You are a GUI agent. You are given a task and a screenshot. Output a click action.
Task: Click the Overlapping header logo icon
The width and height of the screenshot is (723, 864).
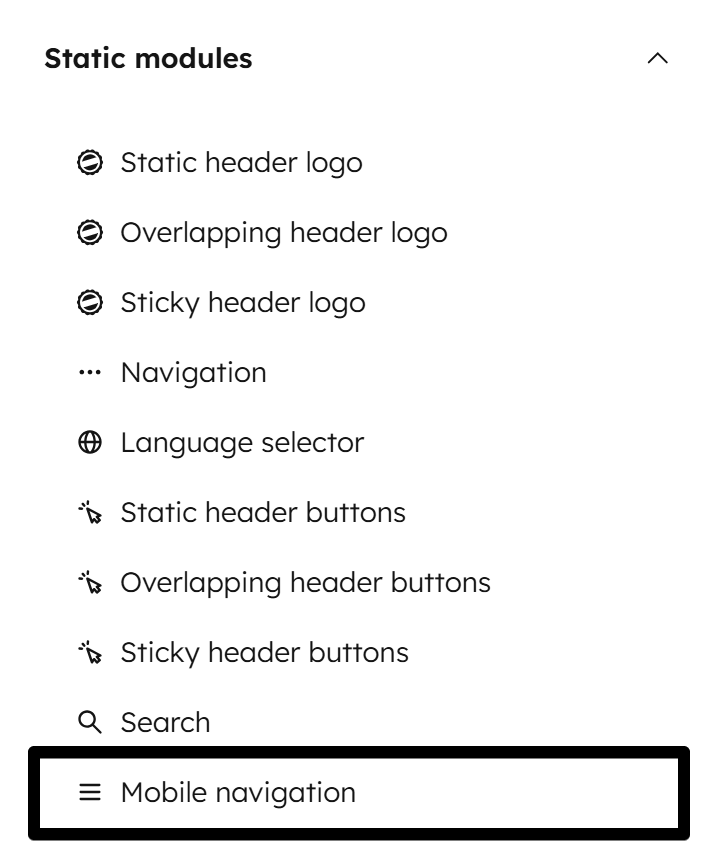coord(92,232)
